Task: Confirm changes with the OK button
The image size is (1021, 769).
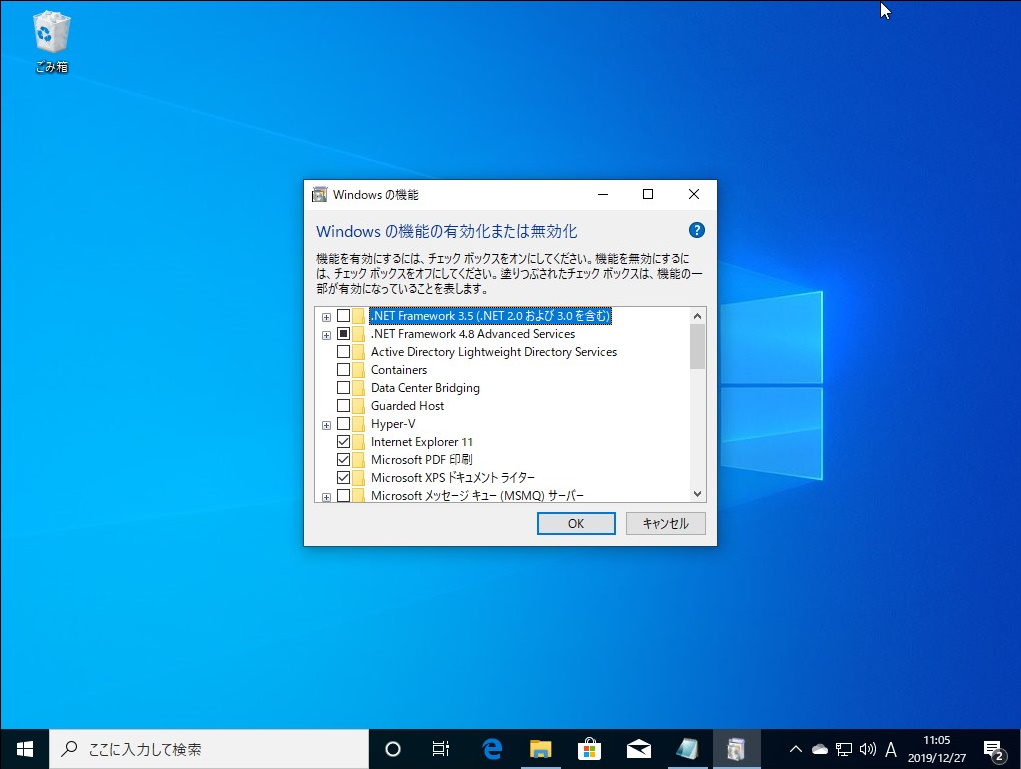Action: (575, 522)
